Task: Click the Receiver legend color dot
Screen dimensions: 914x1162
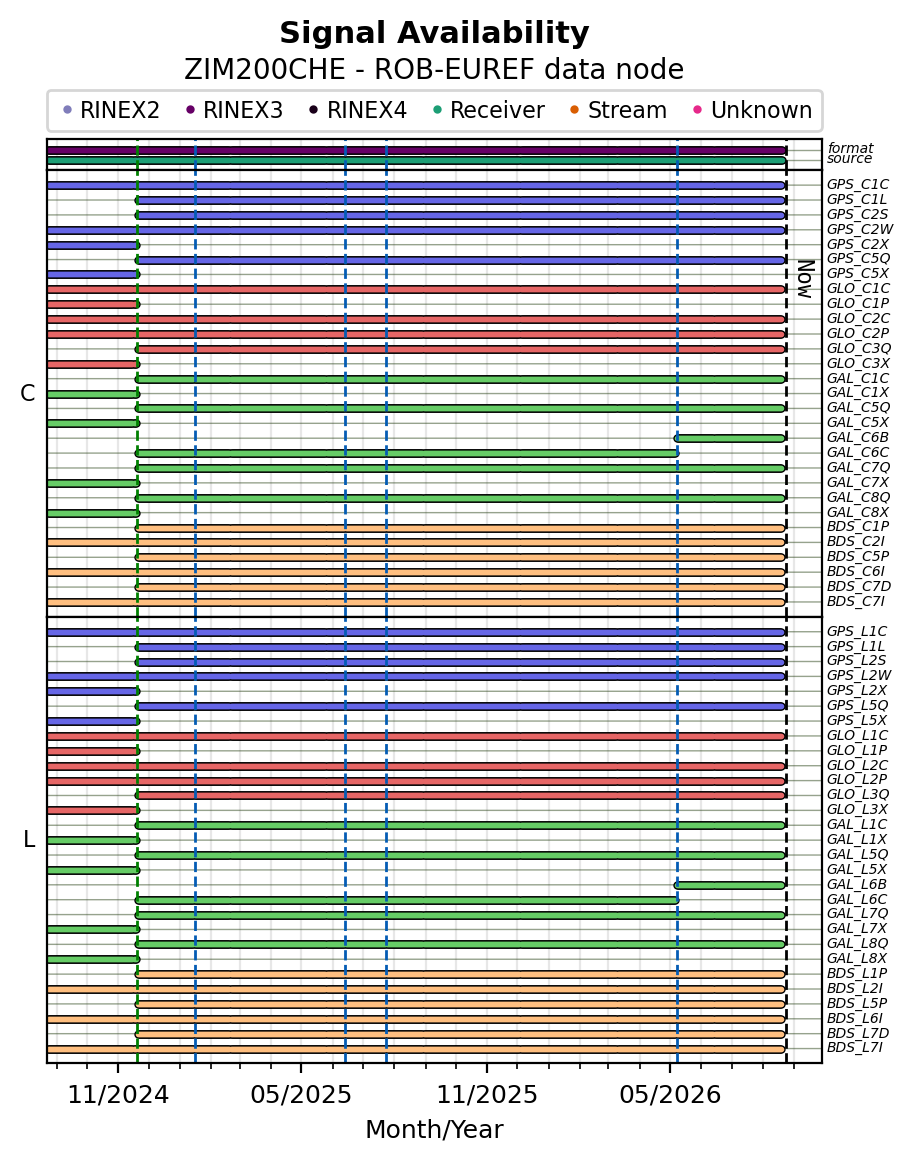Action: [x=437, y=110]
